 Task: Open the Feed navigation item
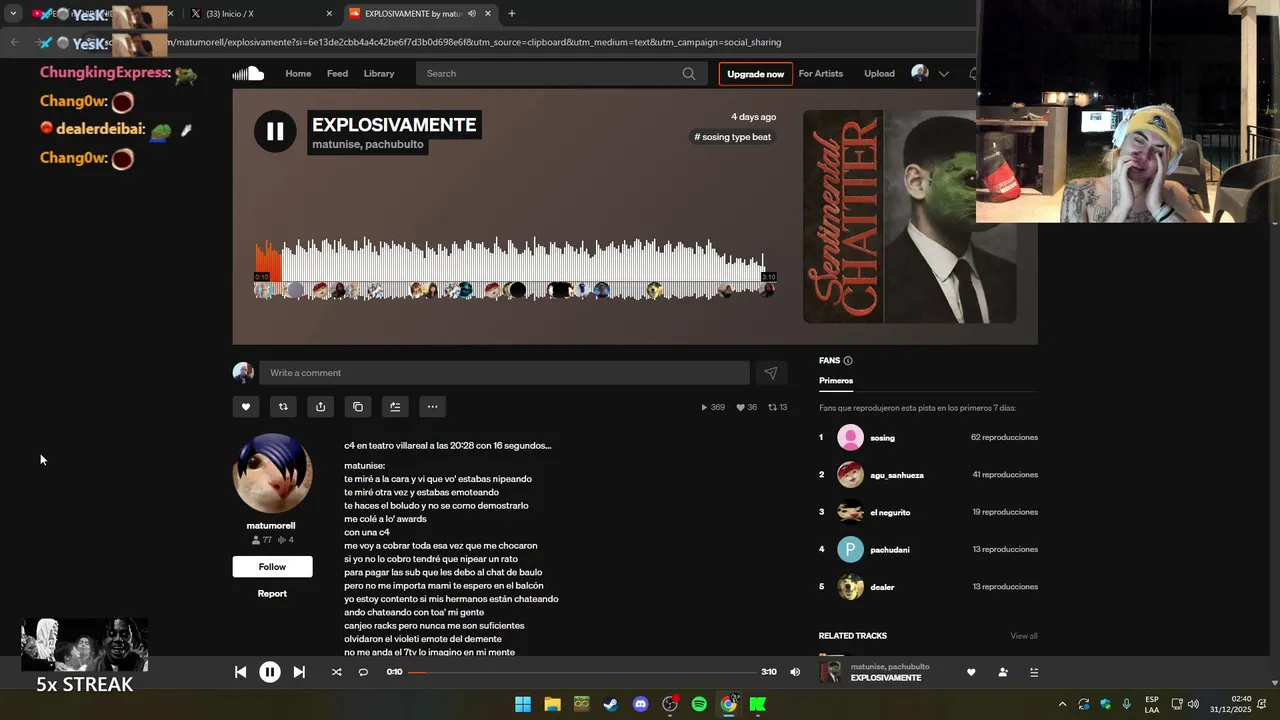[x=337, y=73]
